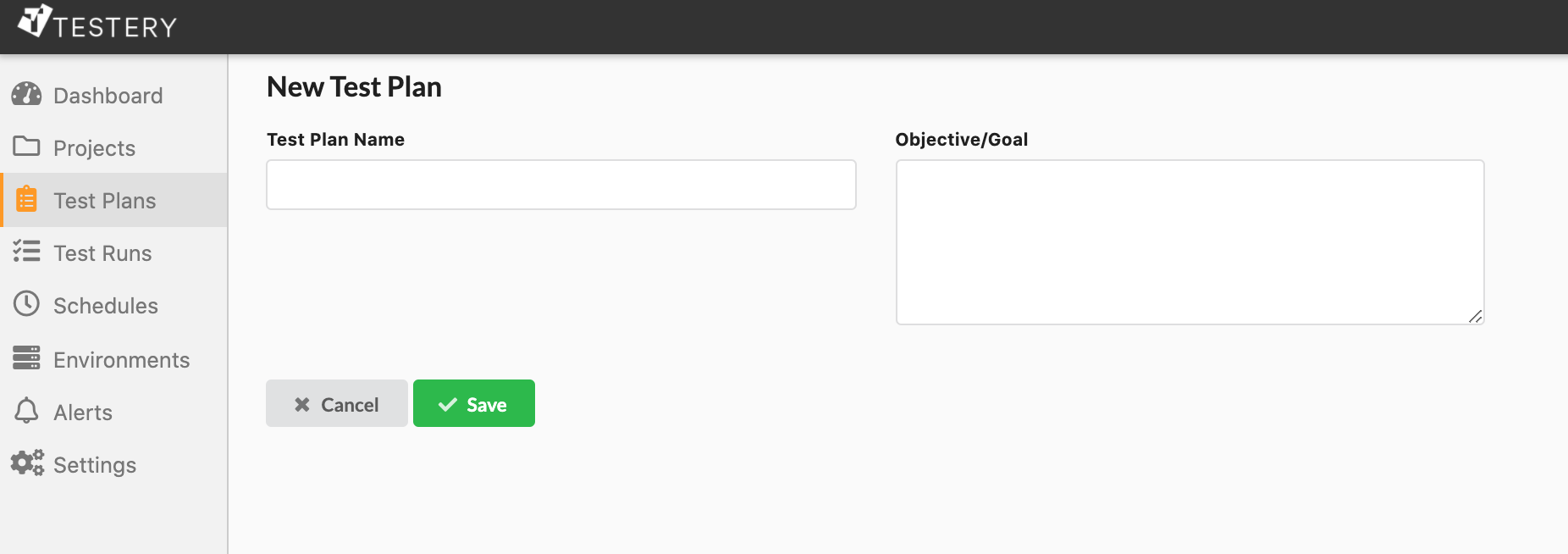Open Schedules using the clock icon
1568x554 pixels.
[x=26, y=303]
